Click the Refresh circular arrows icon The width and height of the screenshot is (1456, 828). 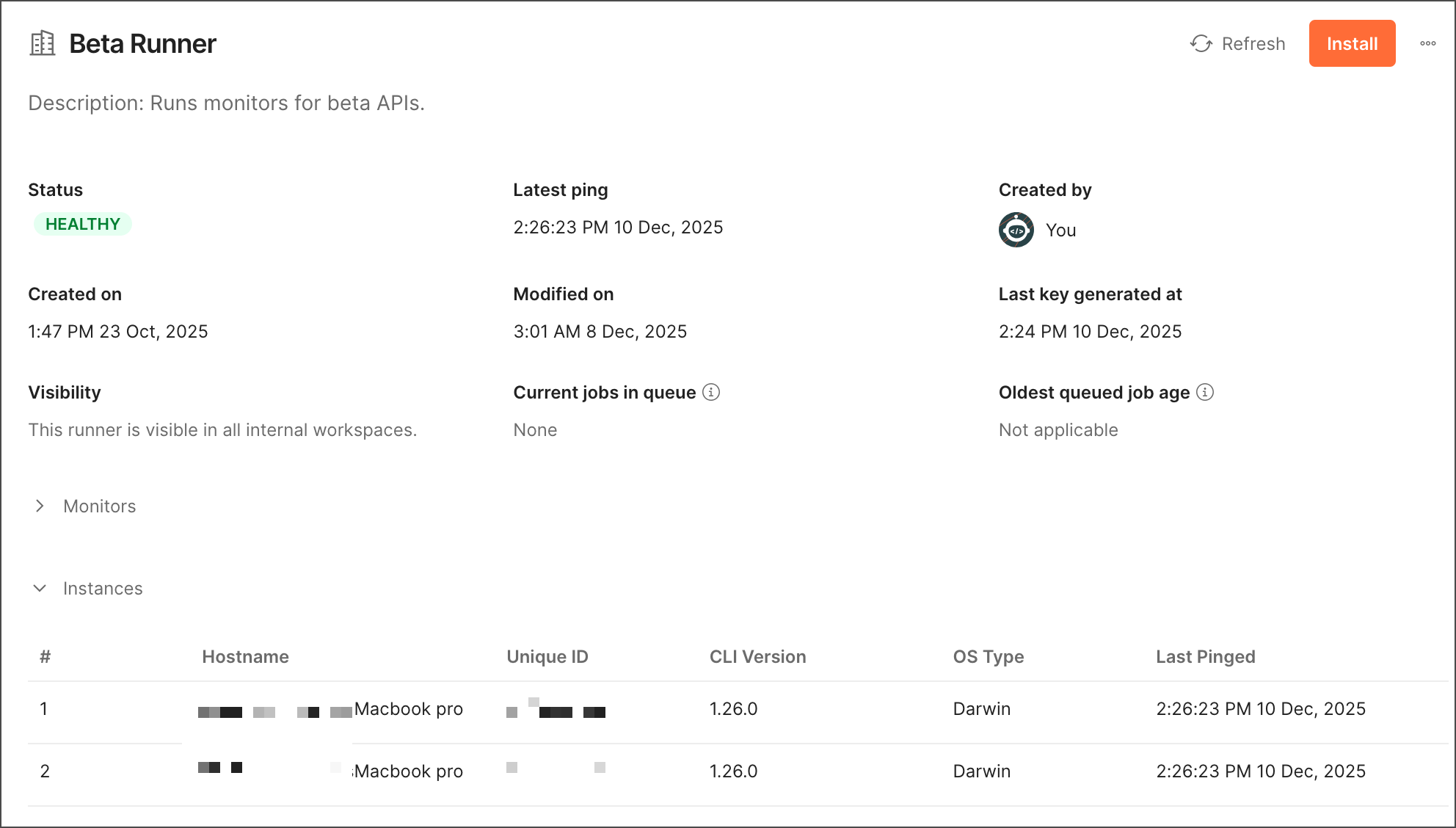[x=1201, y=44]
